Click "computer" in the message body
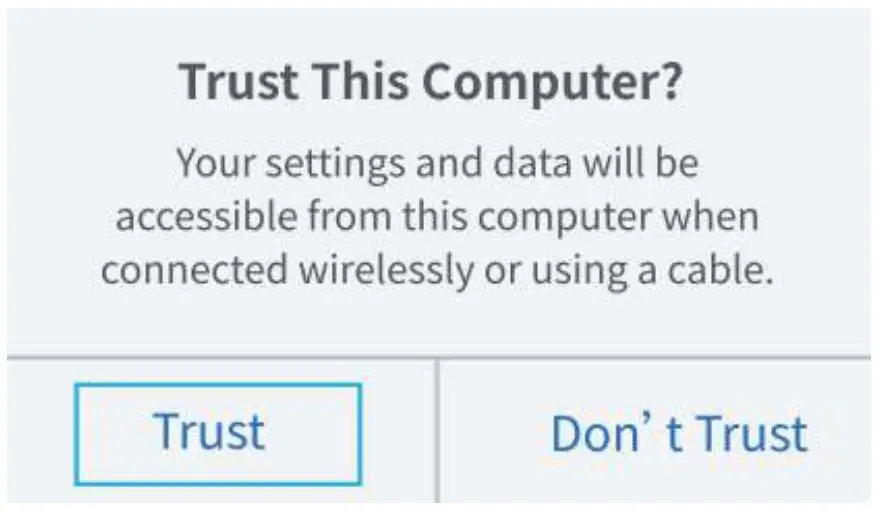 [575, 219]
